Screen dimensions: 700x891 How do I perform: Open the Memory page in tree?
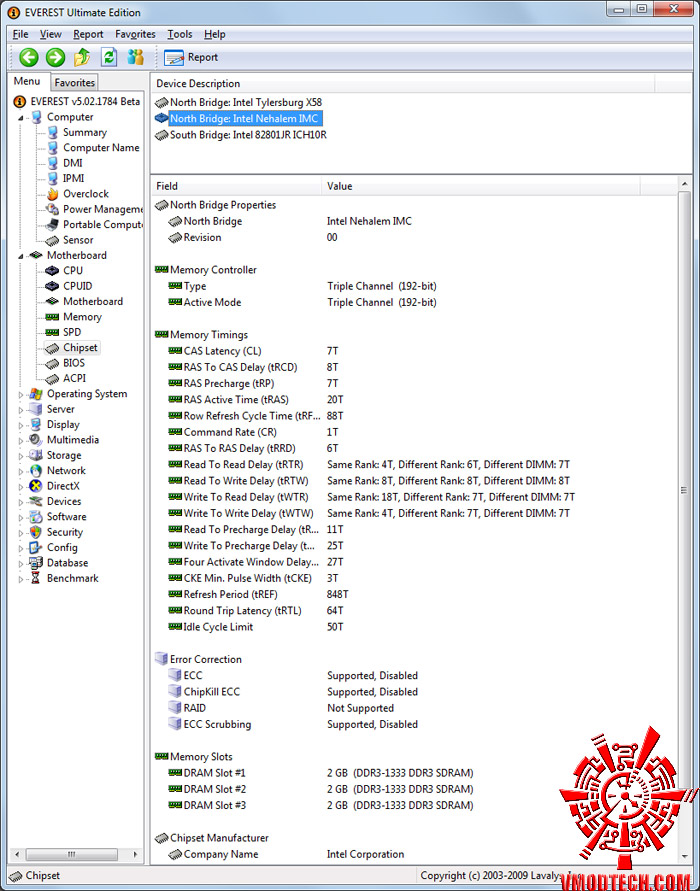pyautogui.click(x=82, y=317)
